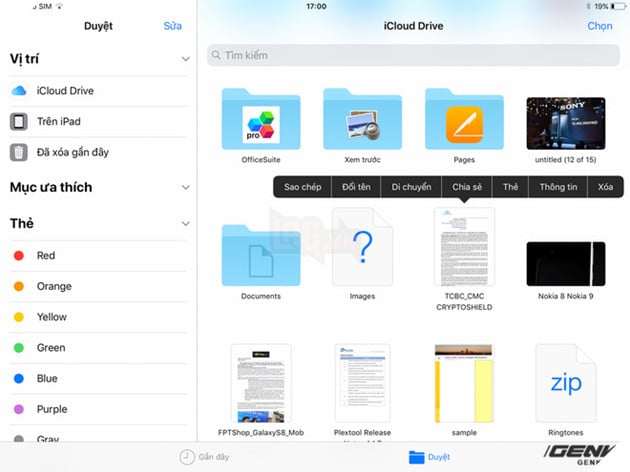Open the Documents folder
The height and width of the screenshot is (472, 630).
[260, 255]
